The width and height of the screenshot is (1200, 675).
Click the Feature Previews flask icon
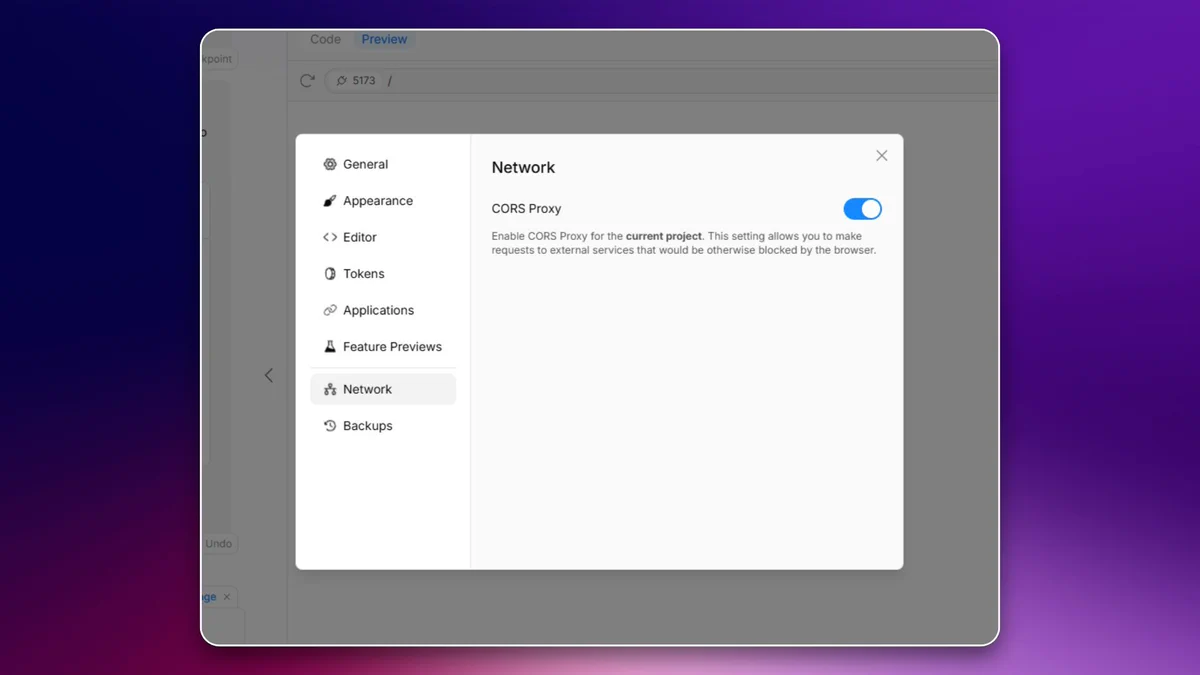tap(330, 347)
